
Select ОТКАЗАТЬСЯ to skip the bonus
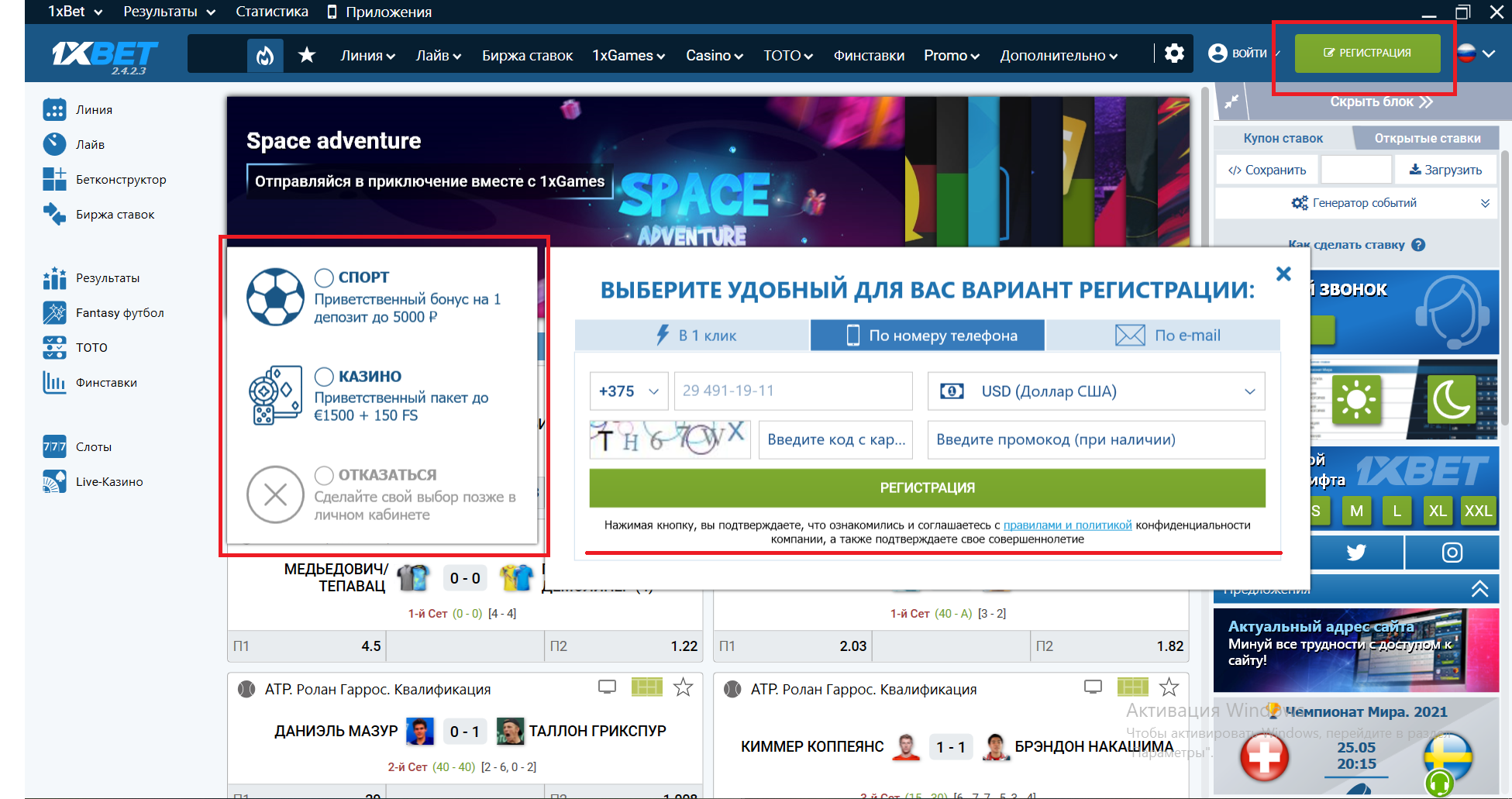pos(323,474)
